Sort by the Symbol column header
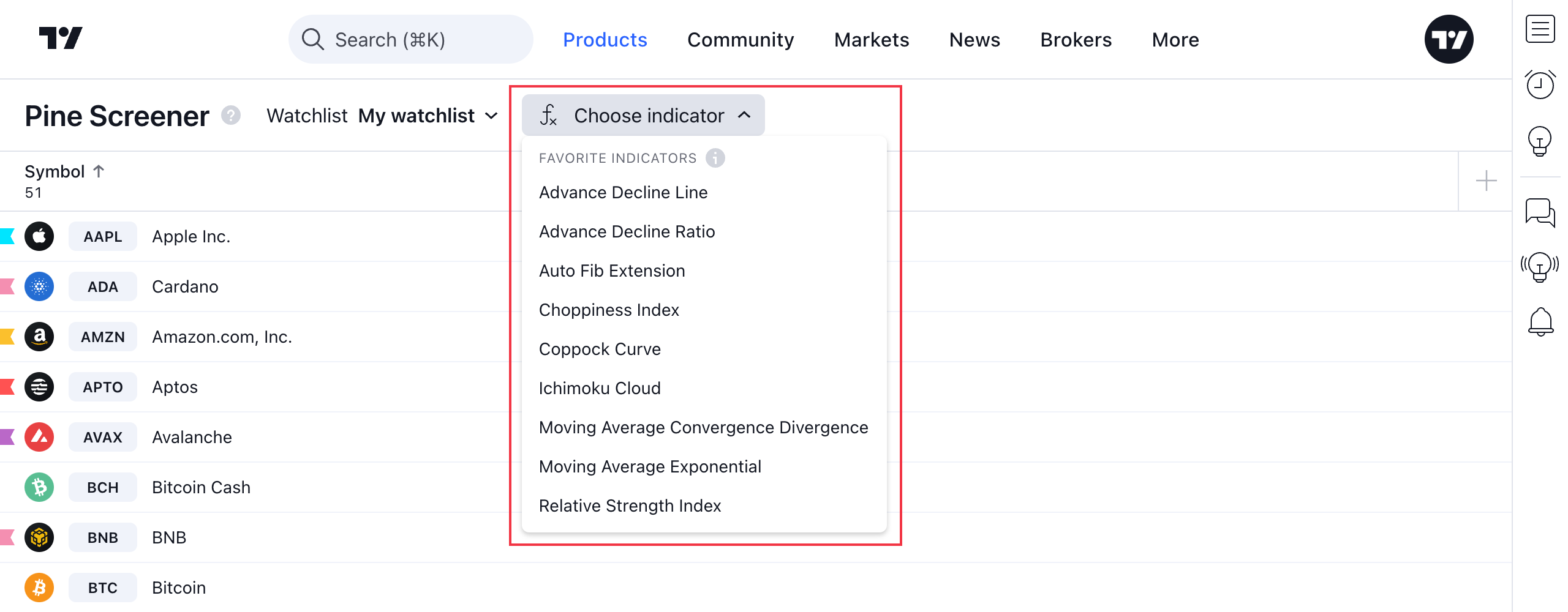1568x612 pixels. click(x=64, y=171)
